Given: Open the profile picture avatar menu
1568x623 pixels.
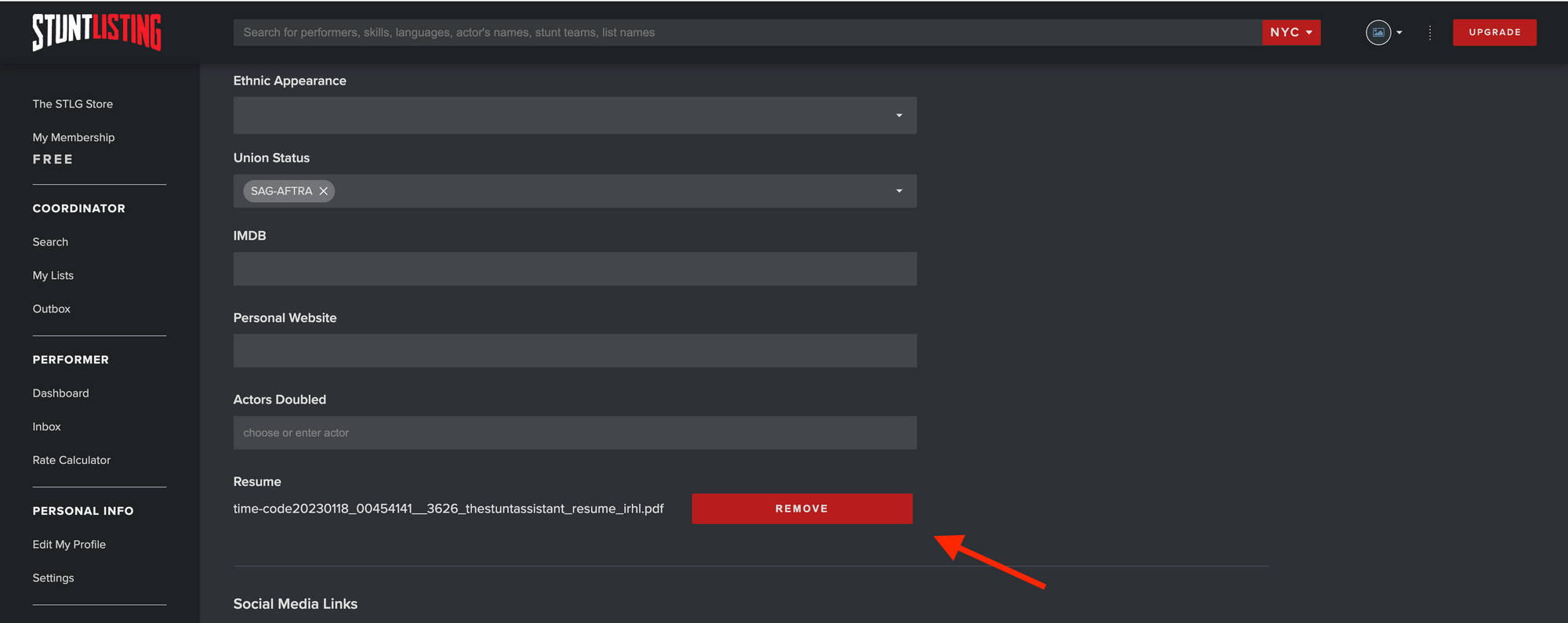Looking at the screenshot, I should point(1378,32).
